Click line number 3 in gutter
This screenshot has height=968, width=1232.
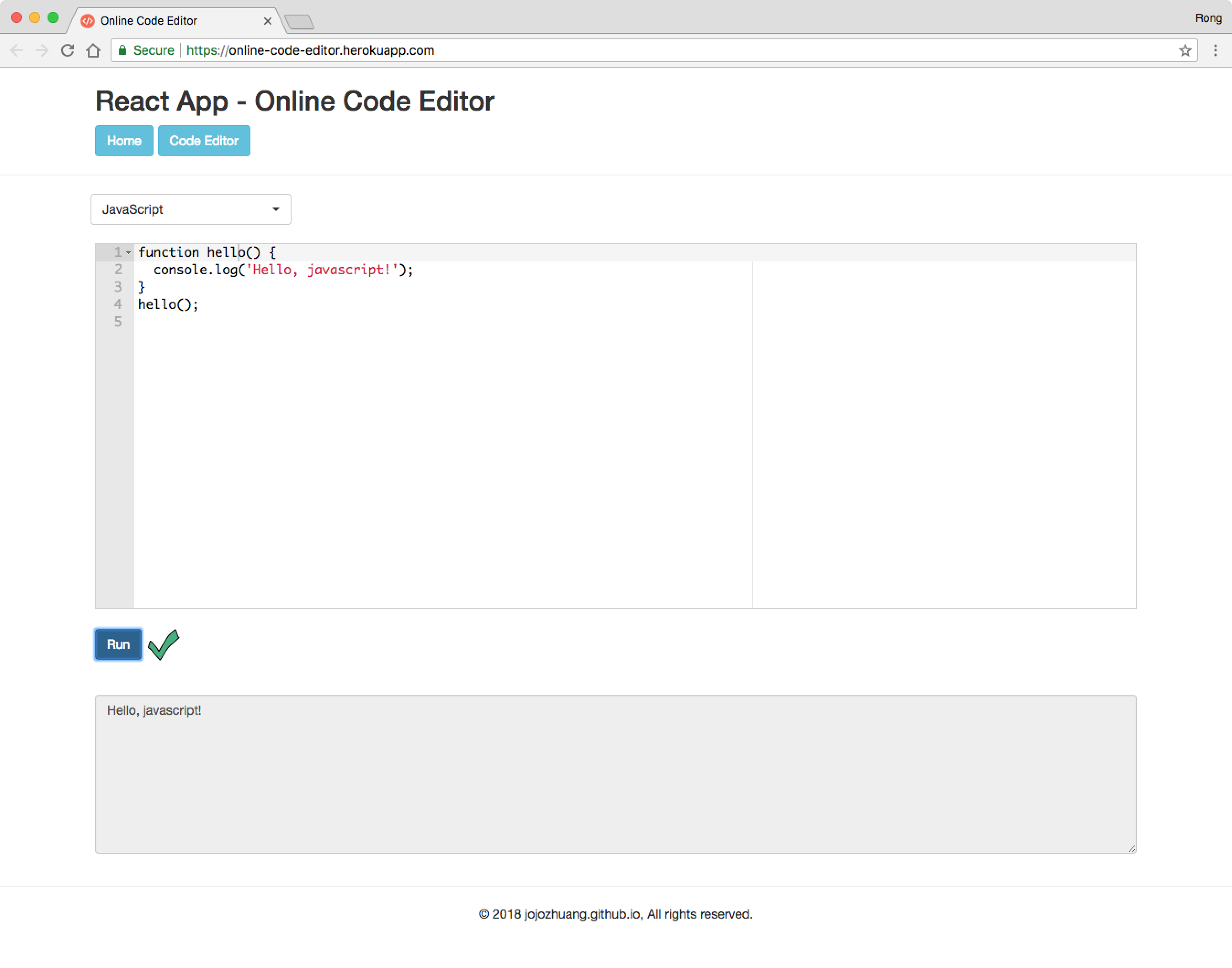pos(118,287)
